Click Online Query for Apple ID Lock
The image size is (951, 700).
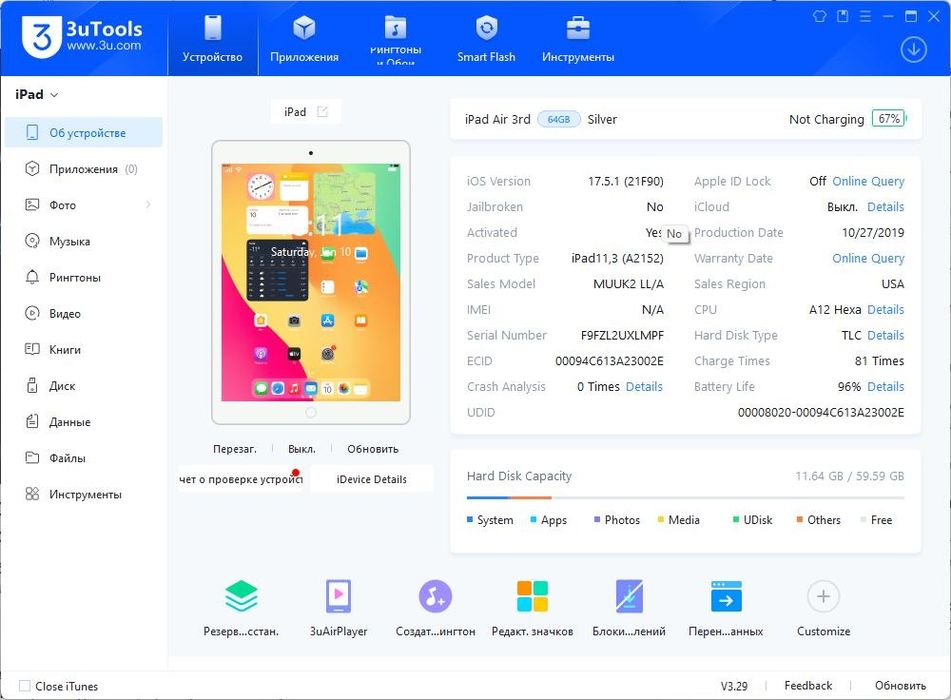pyautogui.click(x=868, y=181)
